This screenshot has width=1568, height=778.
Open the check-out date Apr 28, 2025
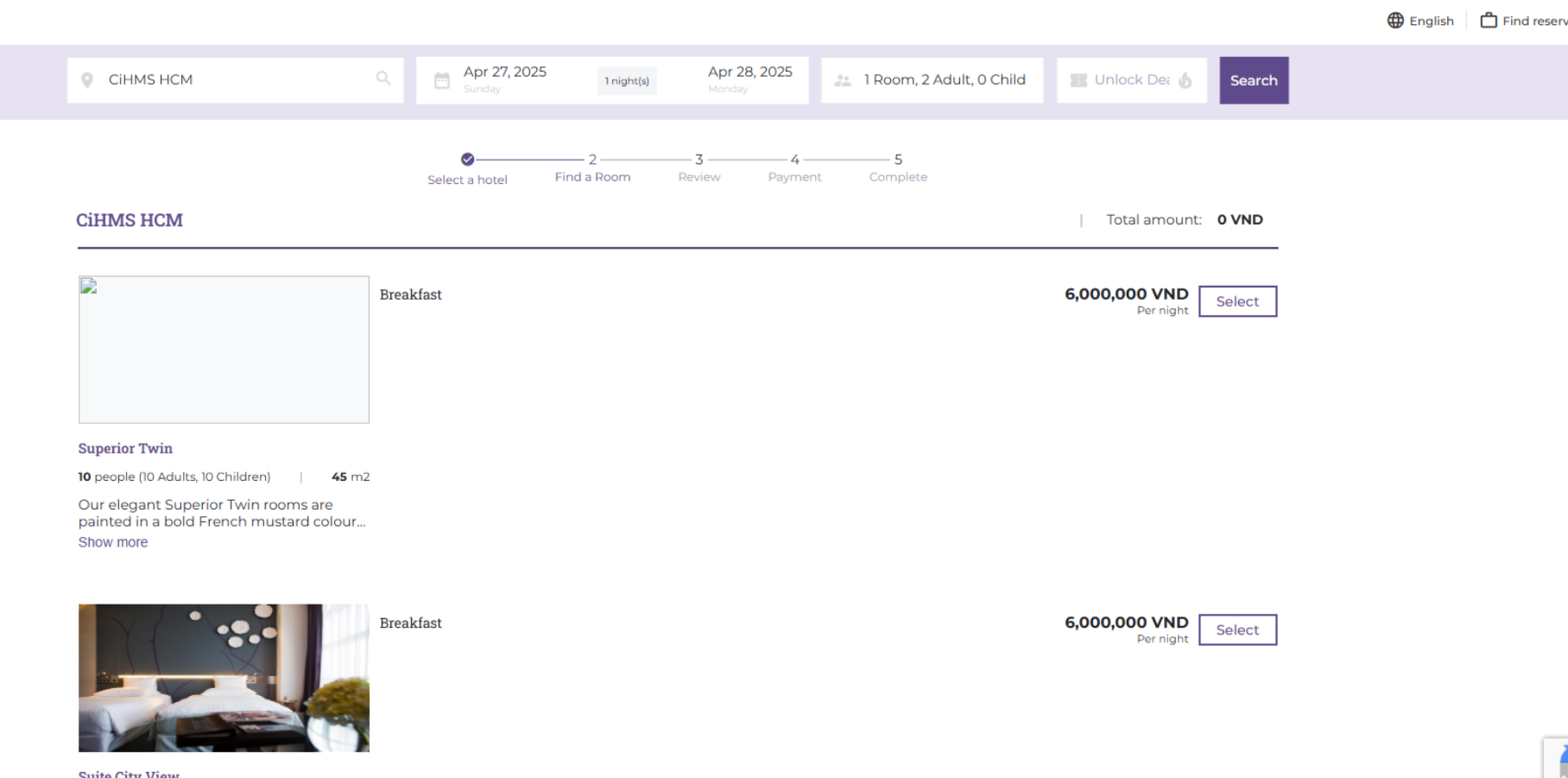point(749,73)
